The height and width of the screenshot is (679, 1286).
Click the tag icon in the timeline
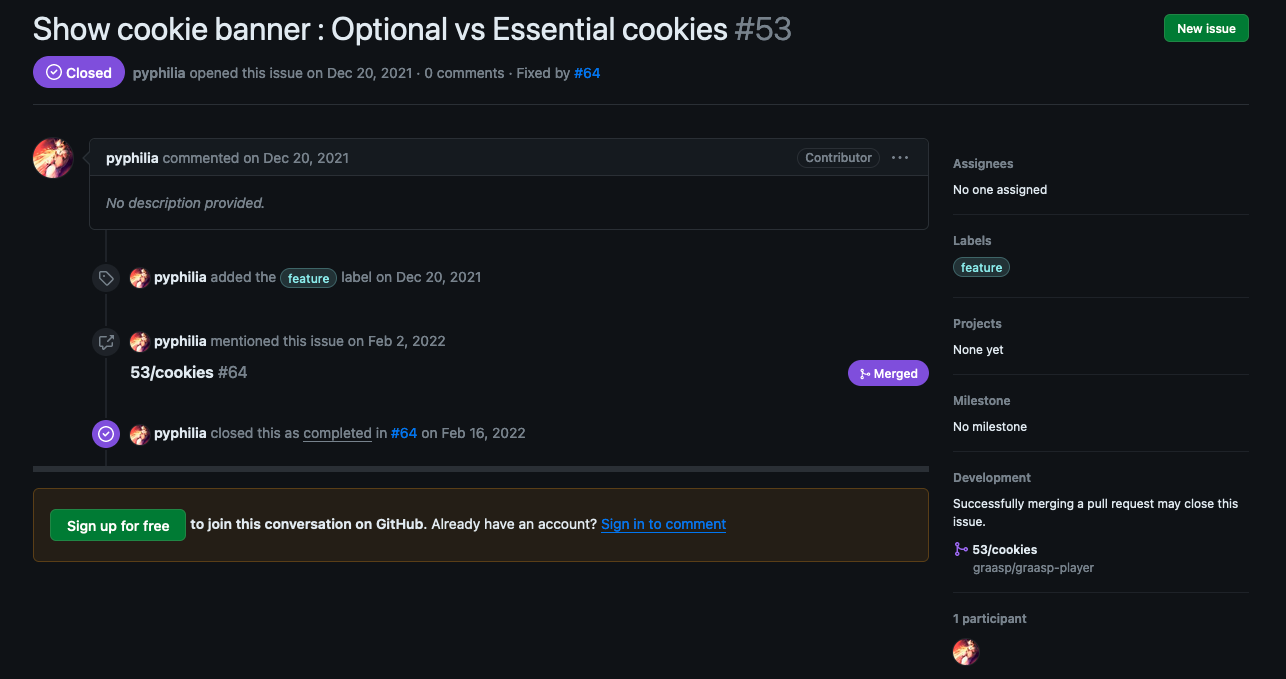click(x=106, y=278)
